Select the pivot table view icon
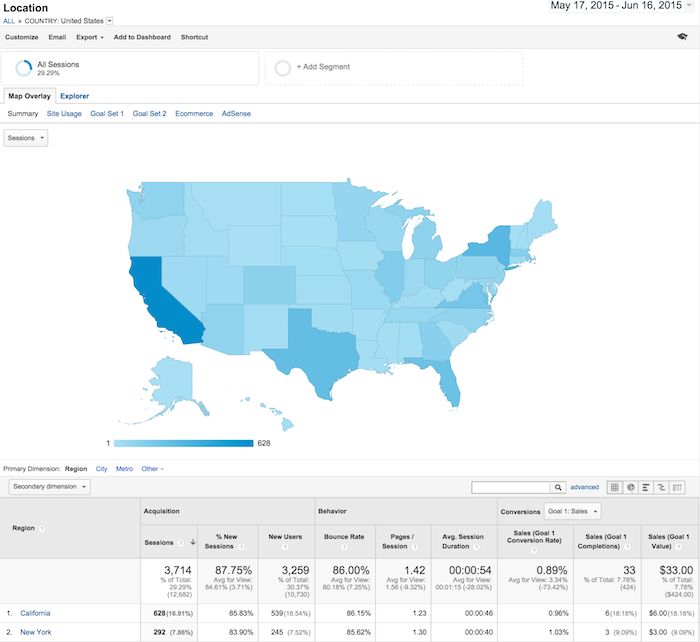 click(x=679, y=487)
